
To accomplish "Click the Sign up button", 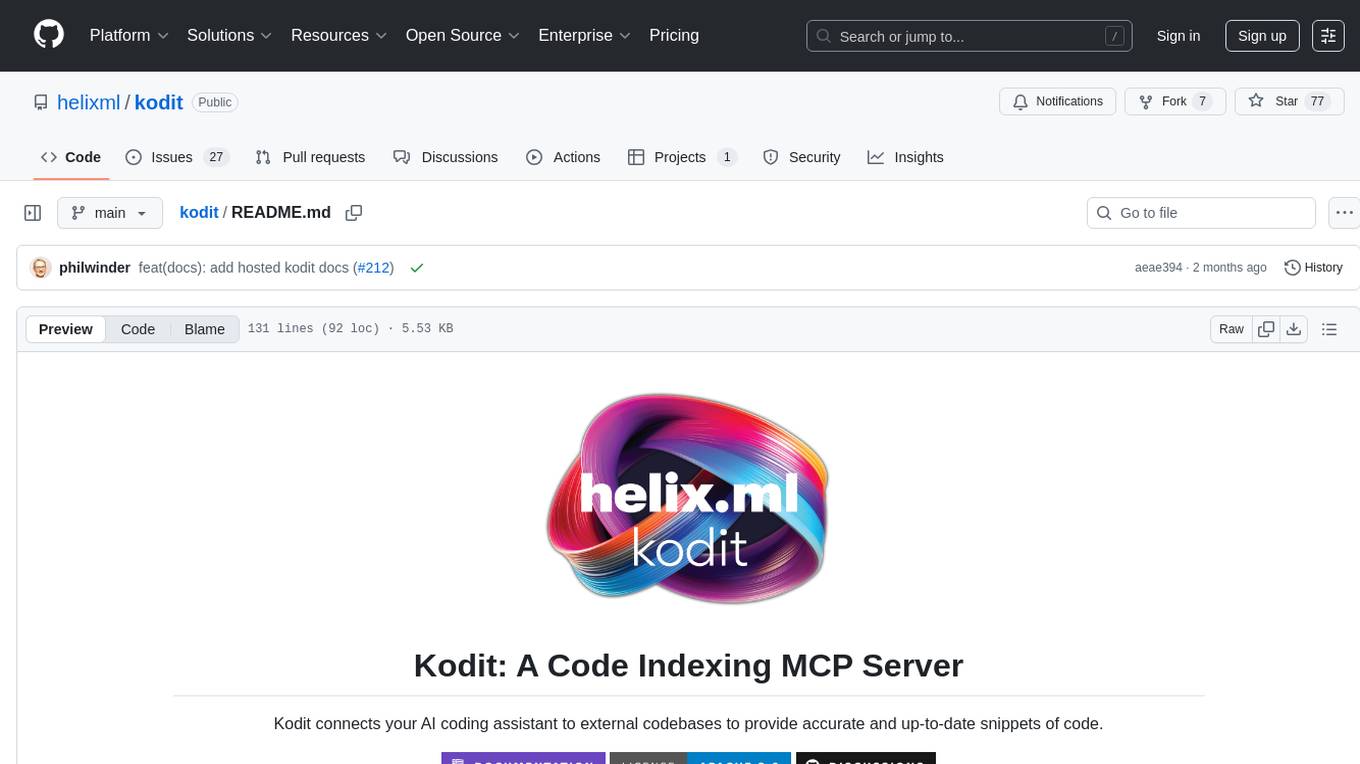I will coord(1262,36).
